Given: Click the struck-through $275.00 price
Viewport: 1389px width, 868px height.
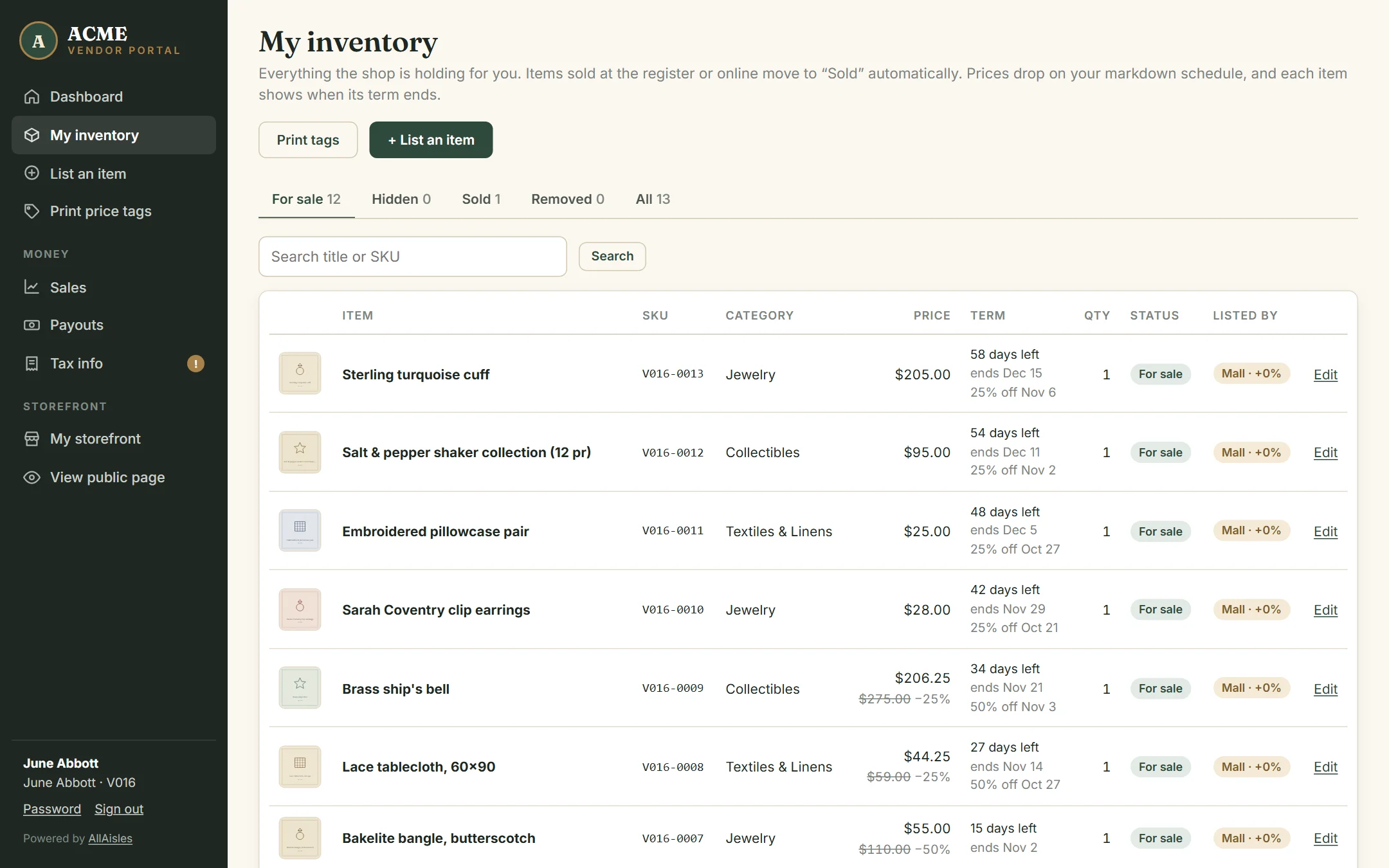Looking at the screenshot, I should 884,699.
